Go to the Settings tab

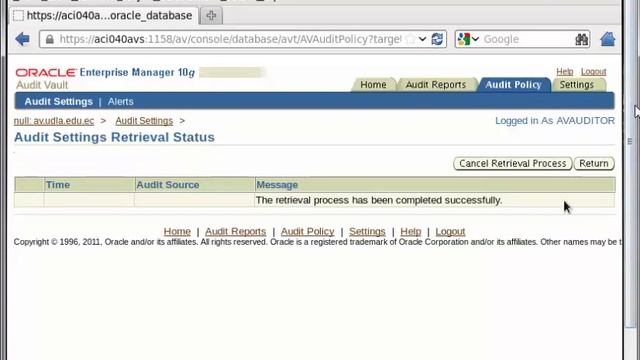pyautogui.click(x=577, y=84)
